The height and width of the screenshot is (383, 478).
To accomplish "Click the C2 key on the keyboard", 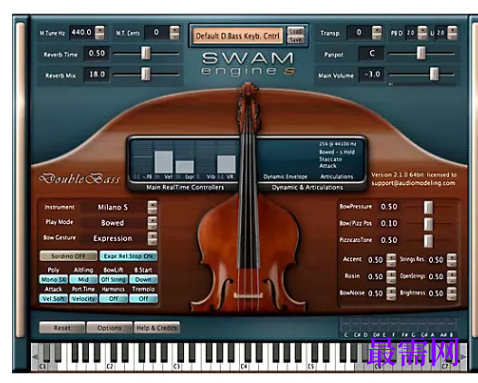I will [x=109, y=366].
